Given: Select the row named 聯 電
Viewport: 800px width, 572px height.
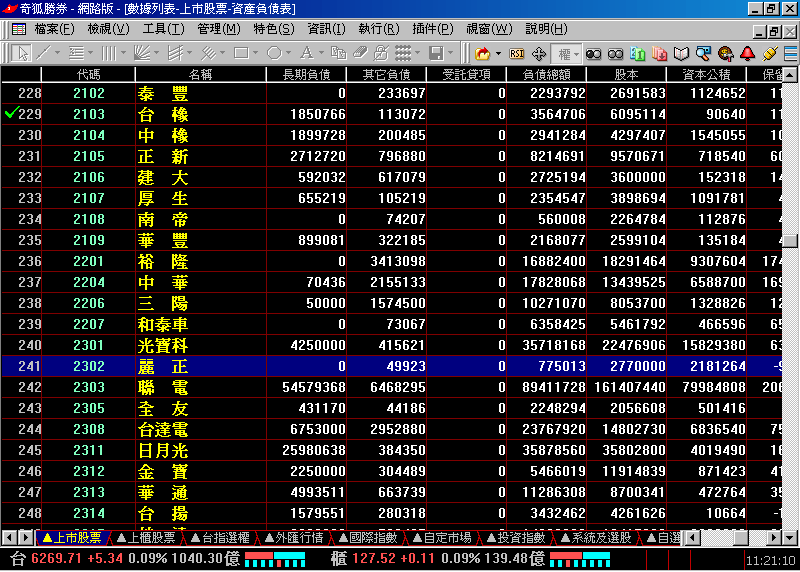Looking at the screenshot, I should pyautogui.click(x=391, y=387).
